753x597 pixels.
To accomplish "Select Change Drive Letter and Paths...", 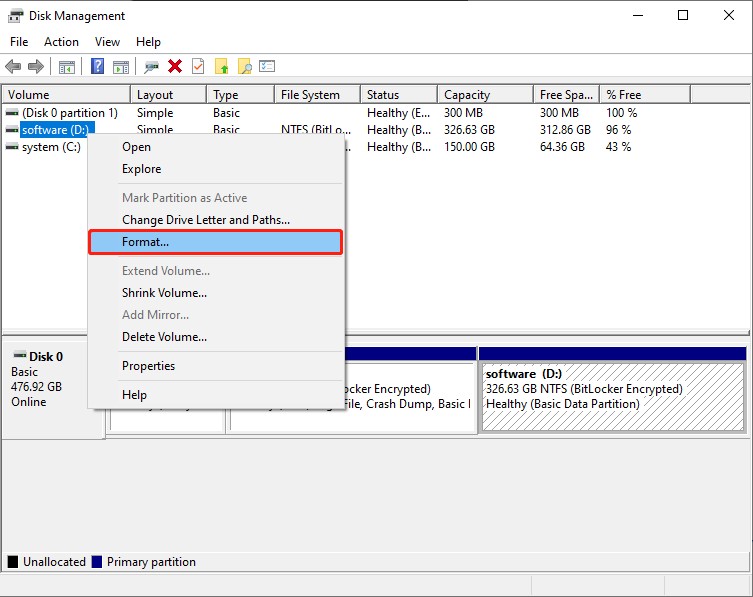I will [205, 220].
